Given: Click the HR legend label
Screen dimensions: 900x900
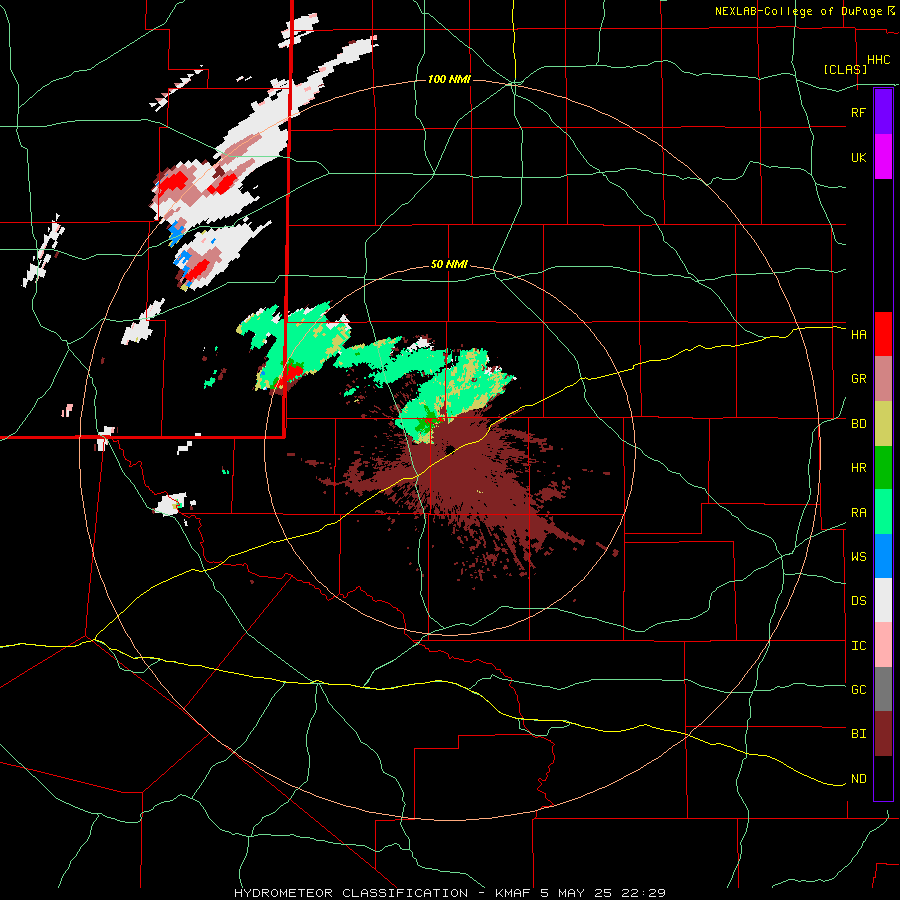Looking at the screenshot, I should 858,468.
